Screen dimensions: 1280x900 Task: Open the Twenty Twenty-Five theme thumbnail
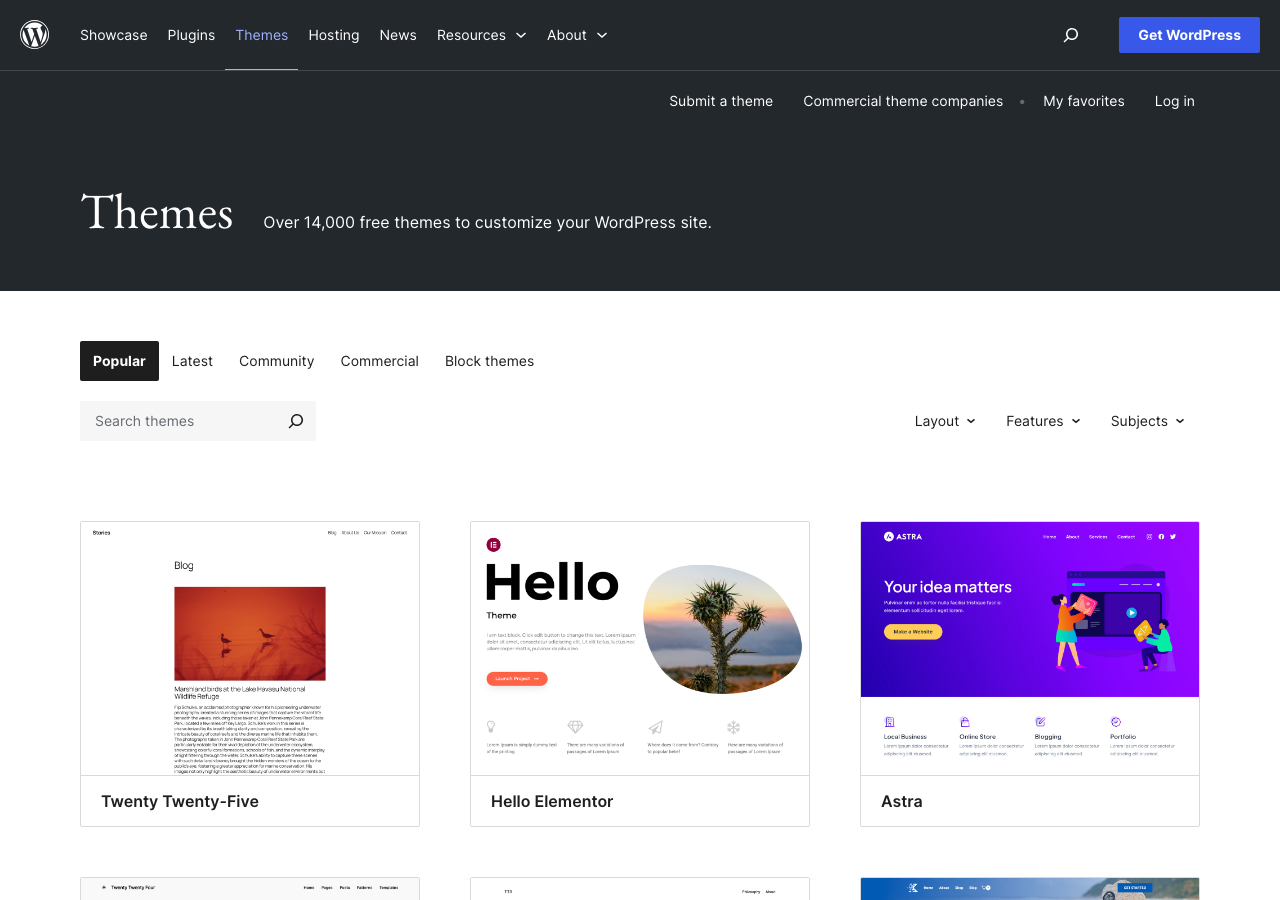[250, 648]
